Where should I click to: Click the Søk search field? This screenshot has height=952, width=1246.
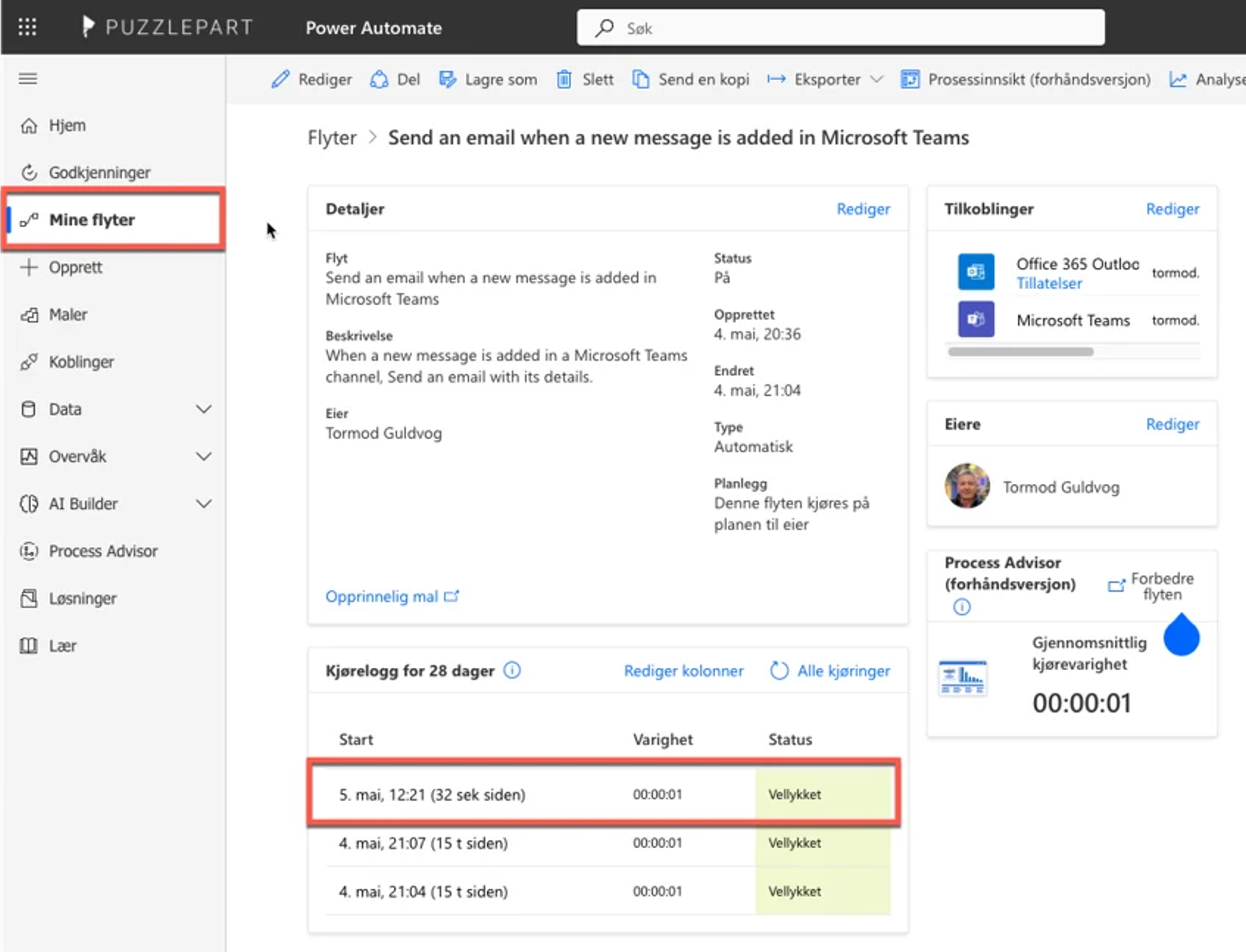tap(840, 28)
